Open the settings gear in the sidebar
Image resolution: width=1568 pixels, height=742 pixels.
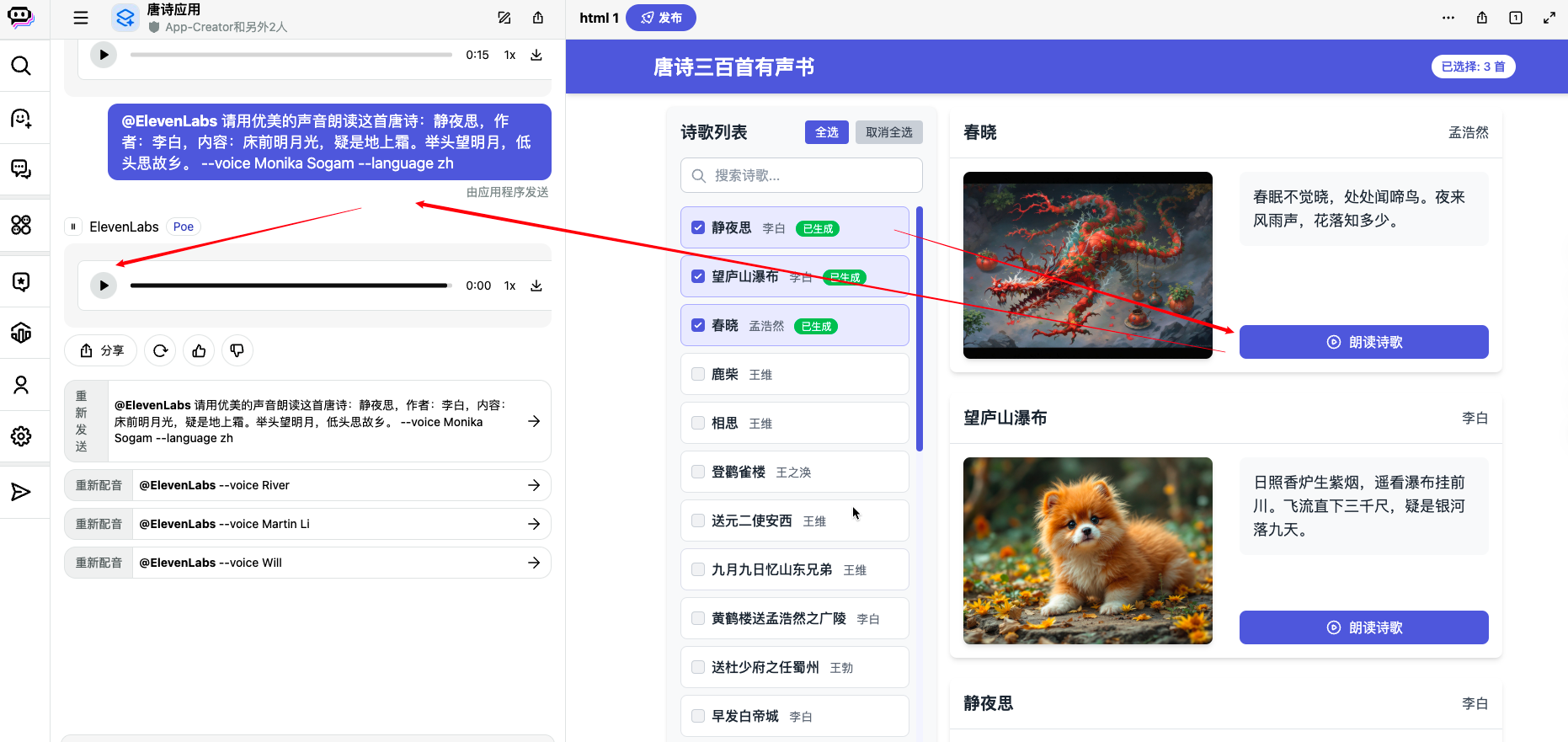click(21, 436)
